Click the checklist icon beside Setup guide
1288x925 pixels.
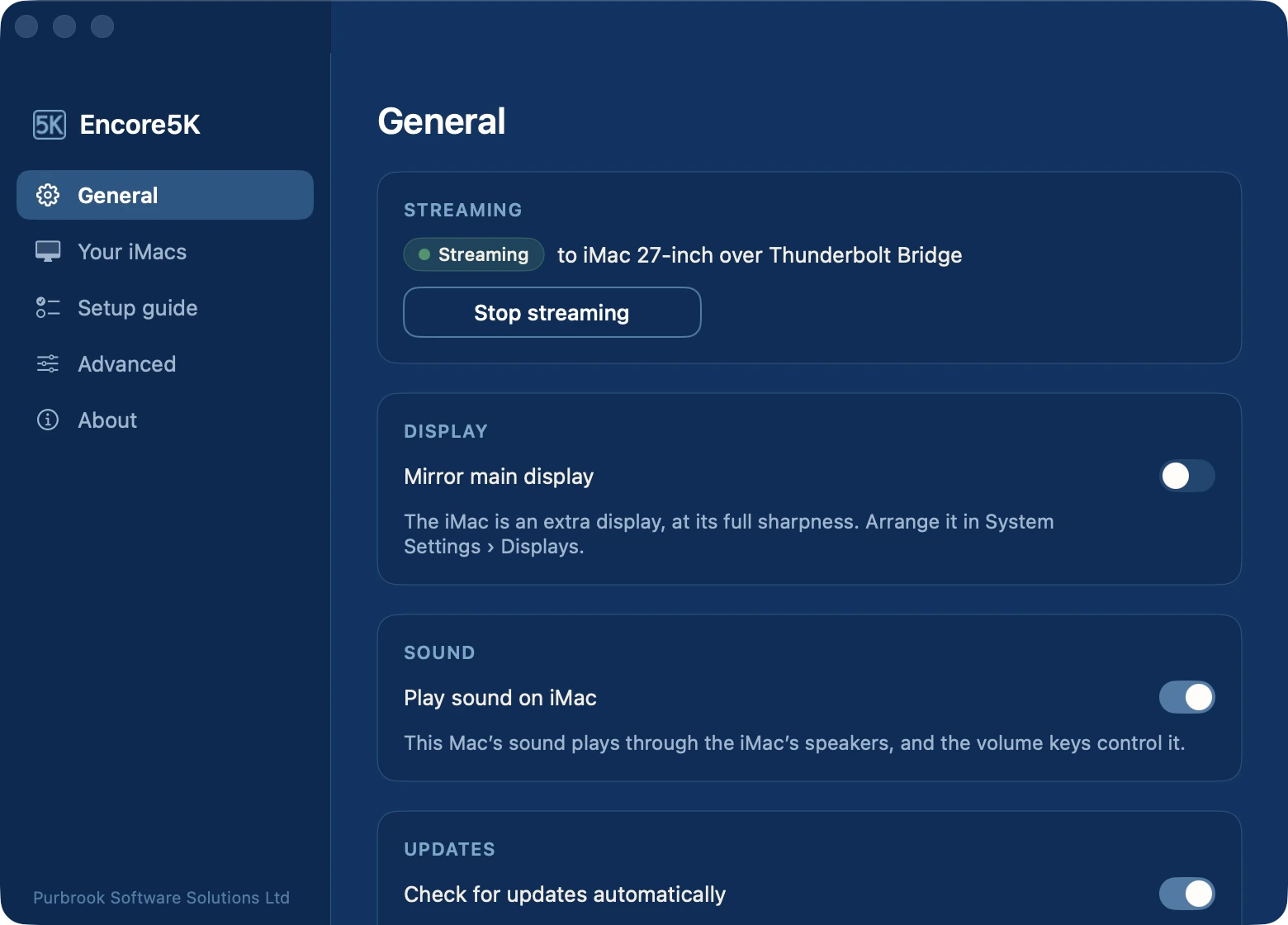click(48, 307)
